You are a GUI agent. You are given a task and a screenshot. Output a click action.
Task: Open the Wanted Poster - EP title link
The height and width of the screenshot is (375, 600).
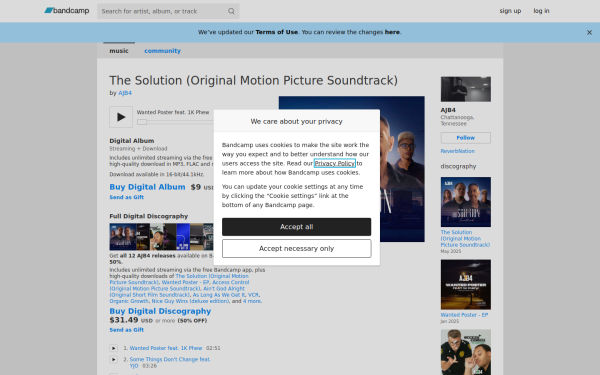464,315
